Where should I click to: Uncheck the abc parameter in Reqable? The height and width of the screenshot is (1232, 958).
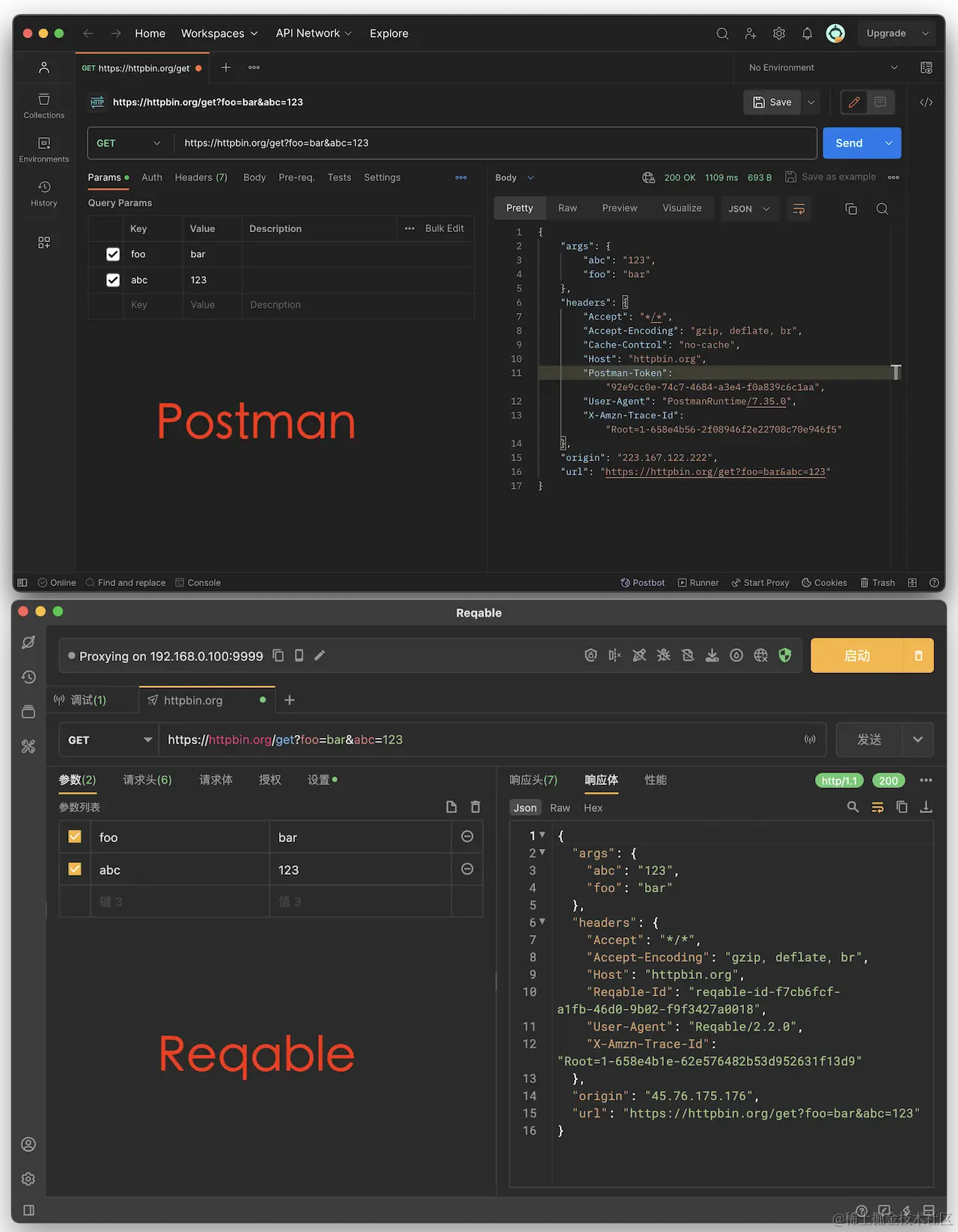[75, 869]
